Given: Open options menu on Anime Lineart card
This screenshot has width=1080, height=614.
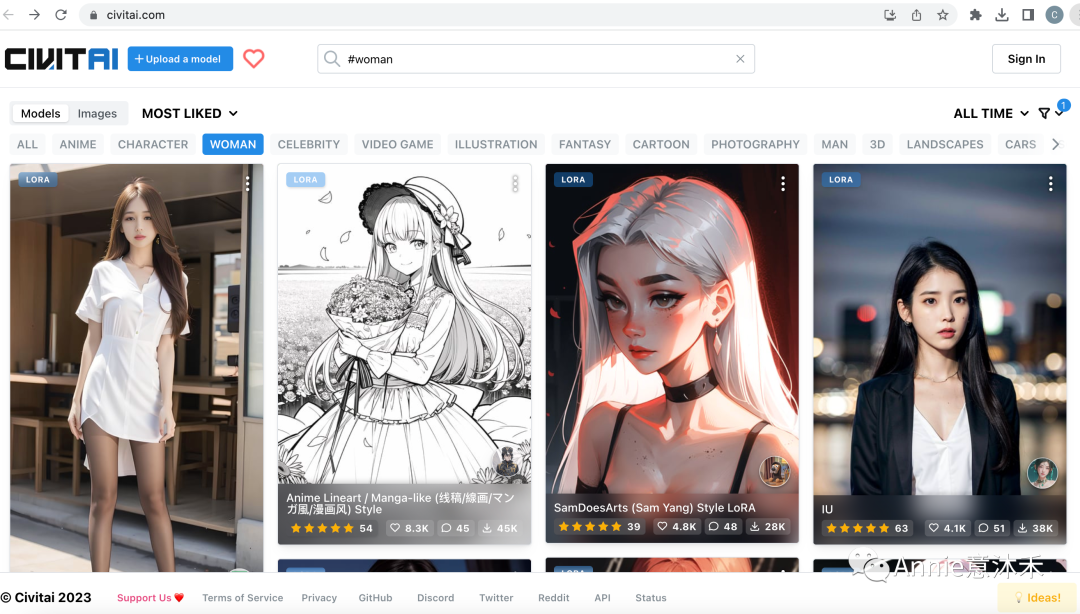Looking at the screenshot, I should tap(515, 183).
